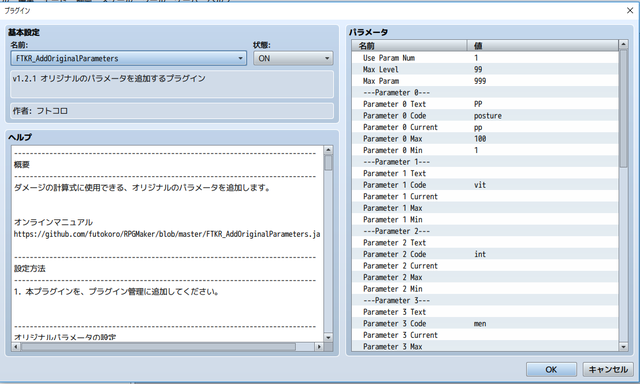Click the help text scroll up arrow
Image resolution: width=640 pixels, height=384 pixels.
click(x=328, y=150)
